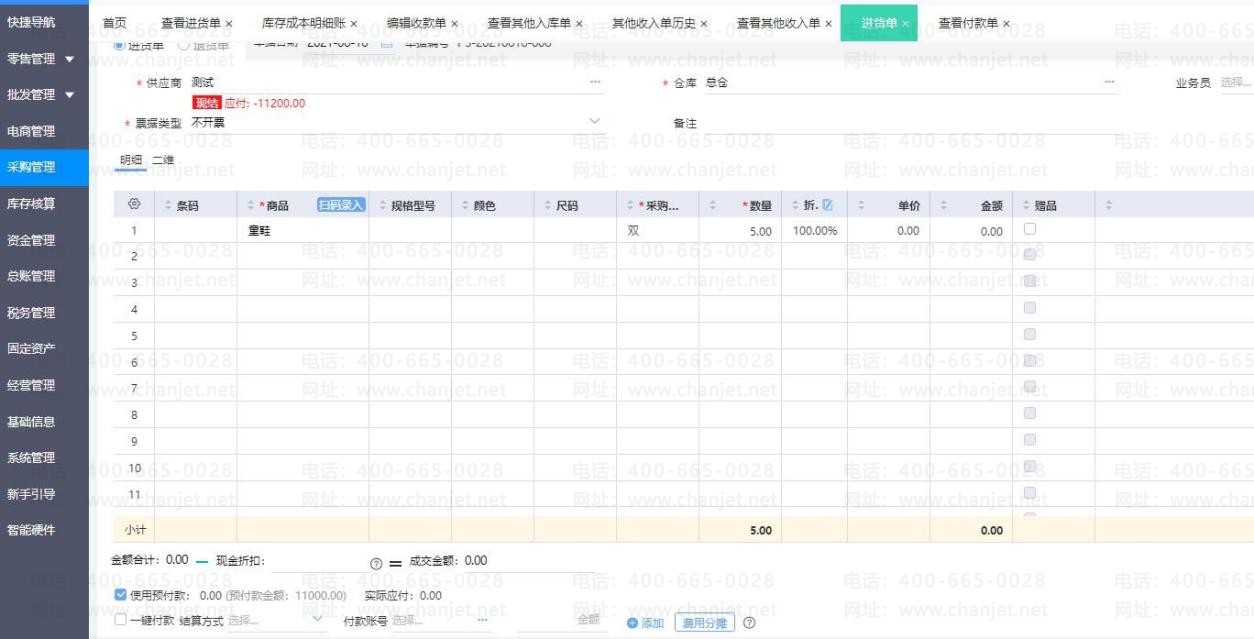The height and width of the screenshot is (639, 1254).
Task: Click the 扫码录入 scan entry button
Action: [x=340, y=205]
